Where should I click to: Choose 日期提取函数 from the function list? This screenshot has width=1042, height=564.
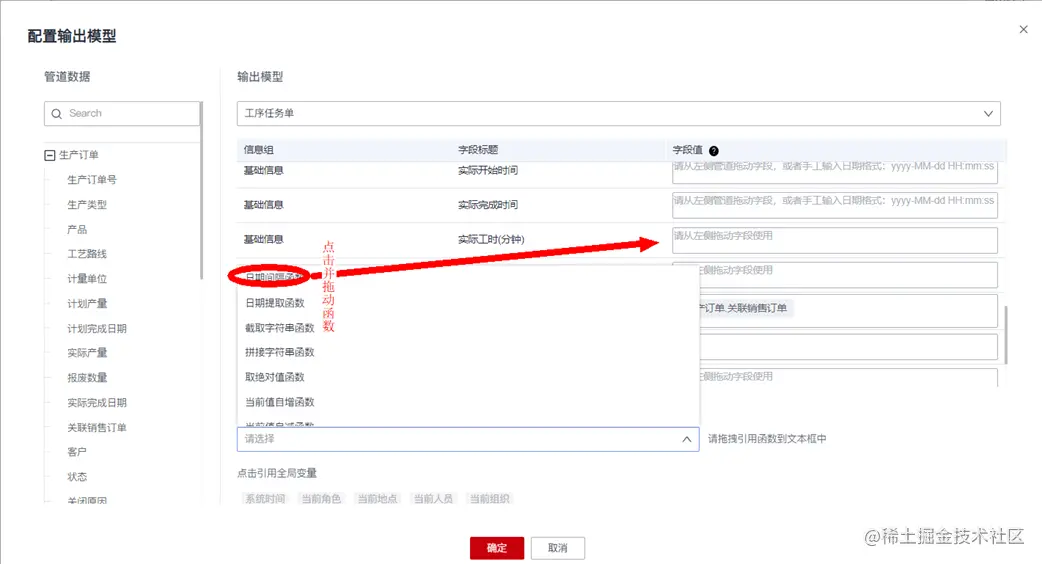(x=275, y=303)
